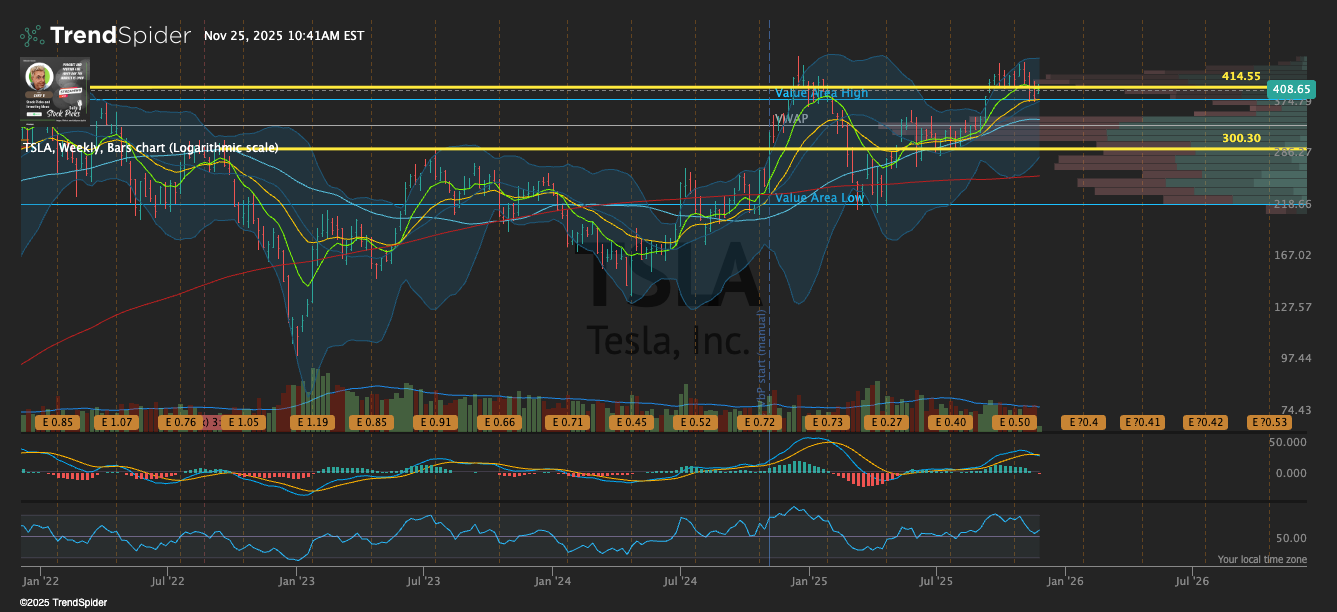Click the Nov 25, 2025 10:41AM EST timestamp
1337x612 pixels.
click(x=284, y=36)
